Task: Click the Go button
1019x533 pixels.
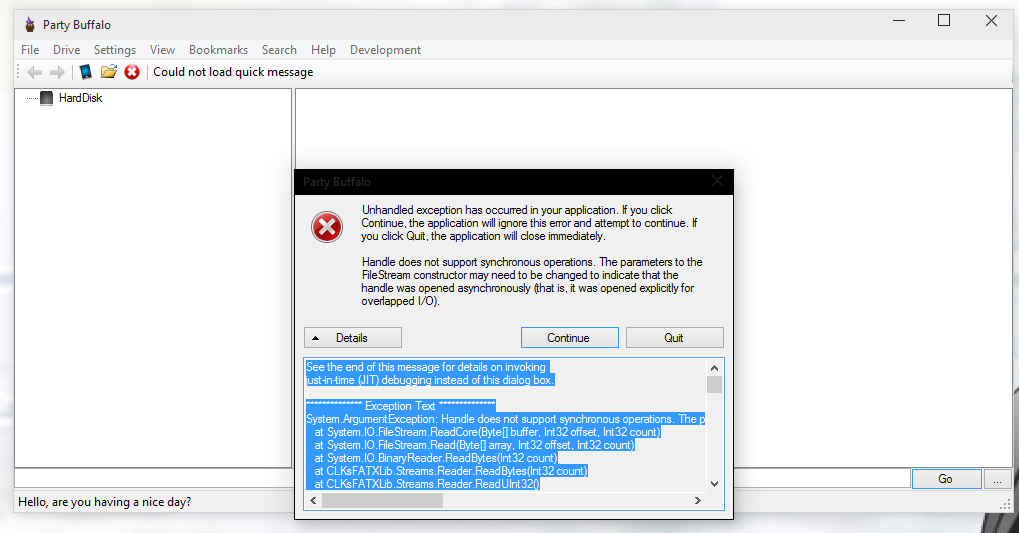Action: point(945,479)
